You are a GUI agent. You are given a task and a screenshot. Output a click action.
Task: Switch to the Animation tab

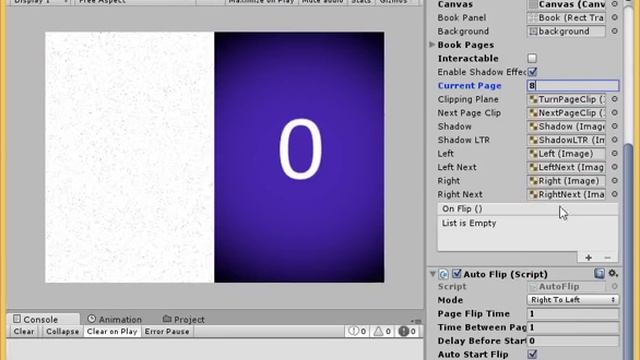point(115,319)
